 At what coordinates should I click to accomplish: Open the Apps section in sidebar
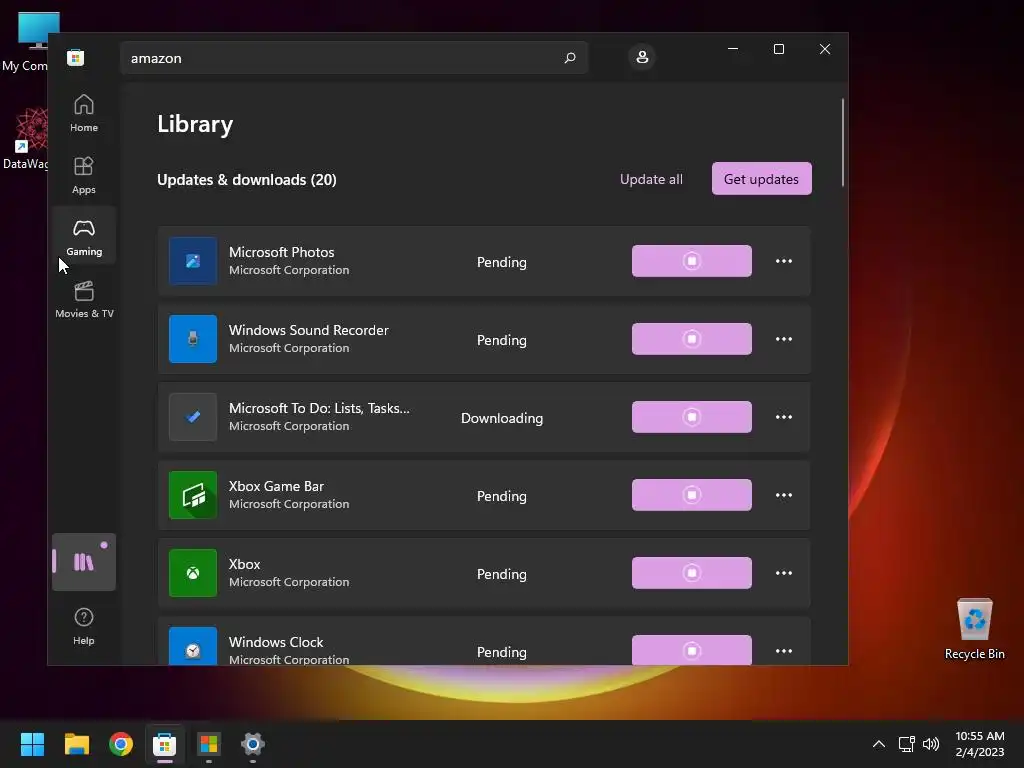point(84,175)
